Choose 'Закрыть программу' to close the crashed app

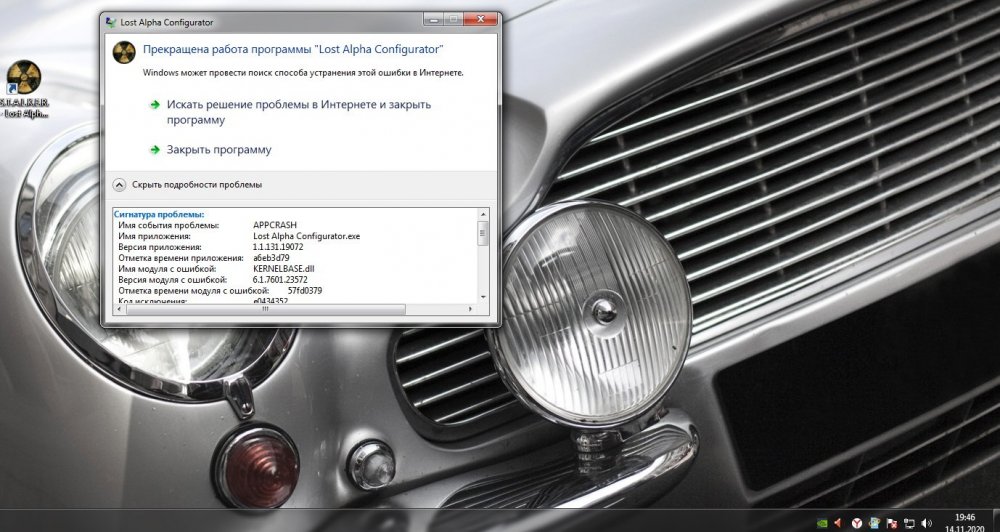(x=219, y=150)
